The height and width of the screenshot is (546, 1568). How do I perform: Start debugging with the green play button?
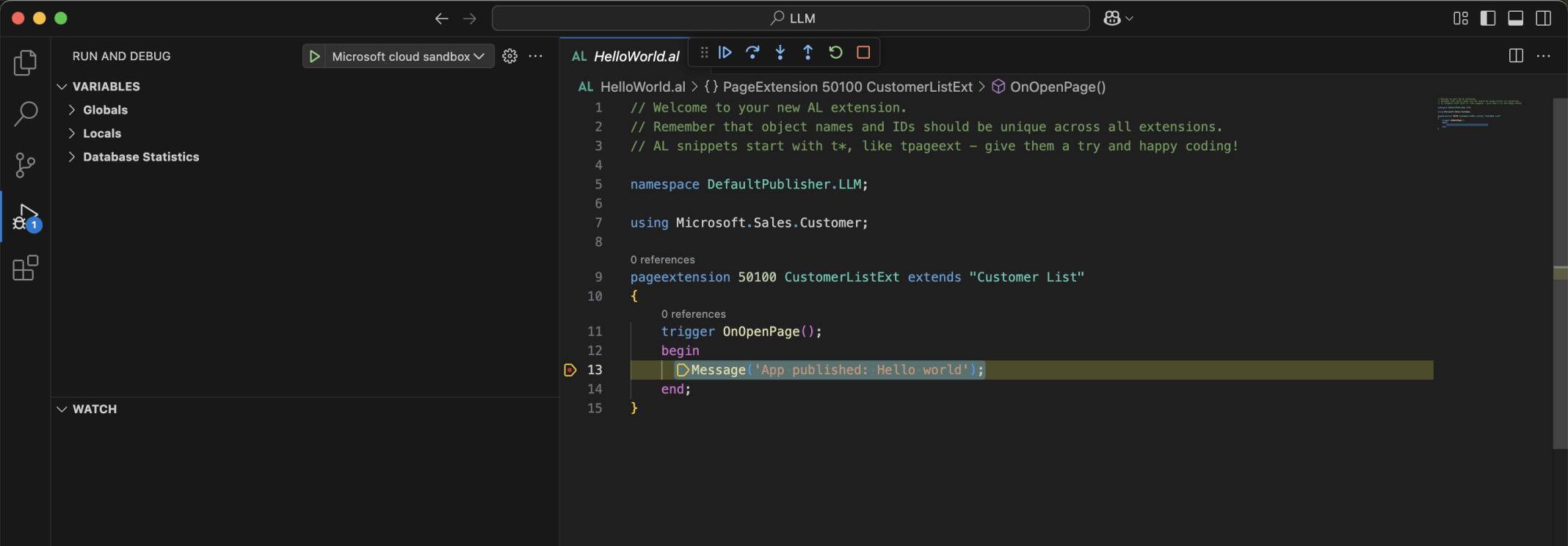[x=315, y=57]
